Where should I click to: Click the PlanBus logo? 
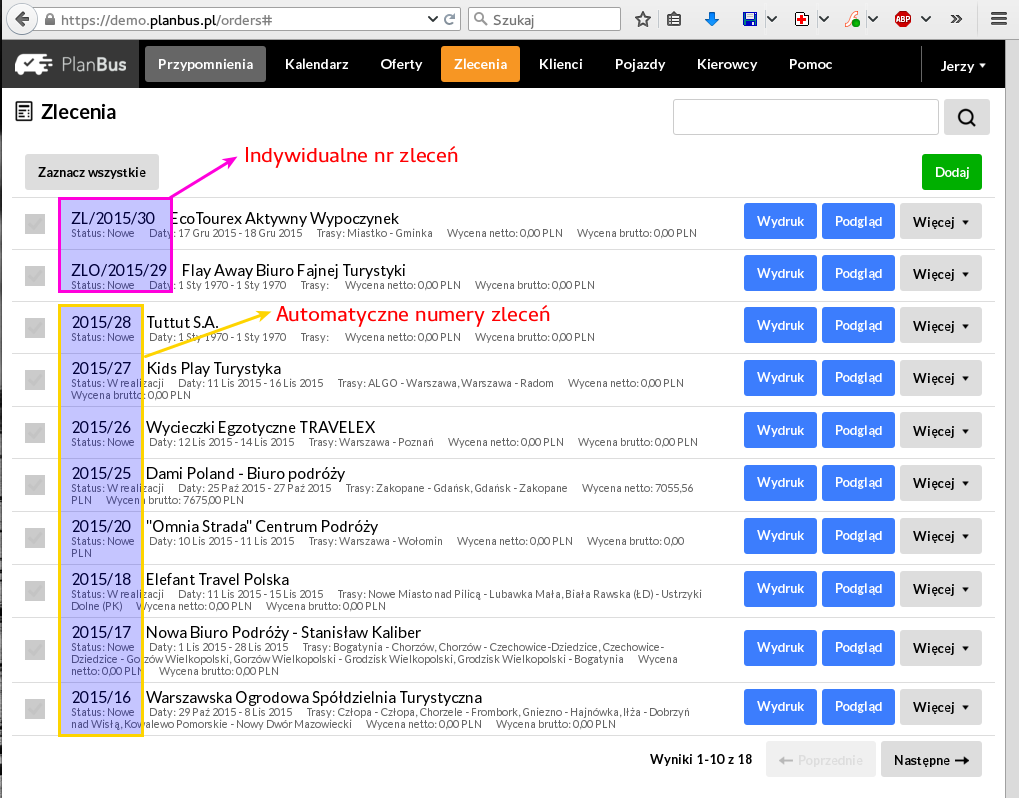[x=71, y=65]
